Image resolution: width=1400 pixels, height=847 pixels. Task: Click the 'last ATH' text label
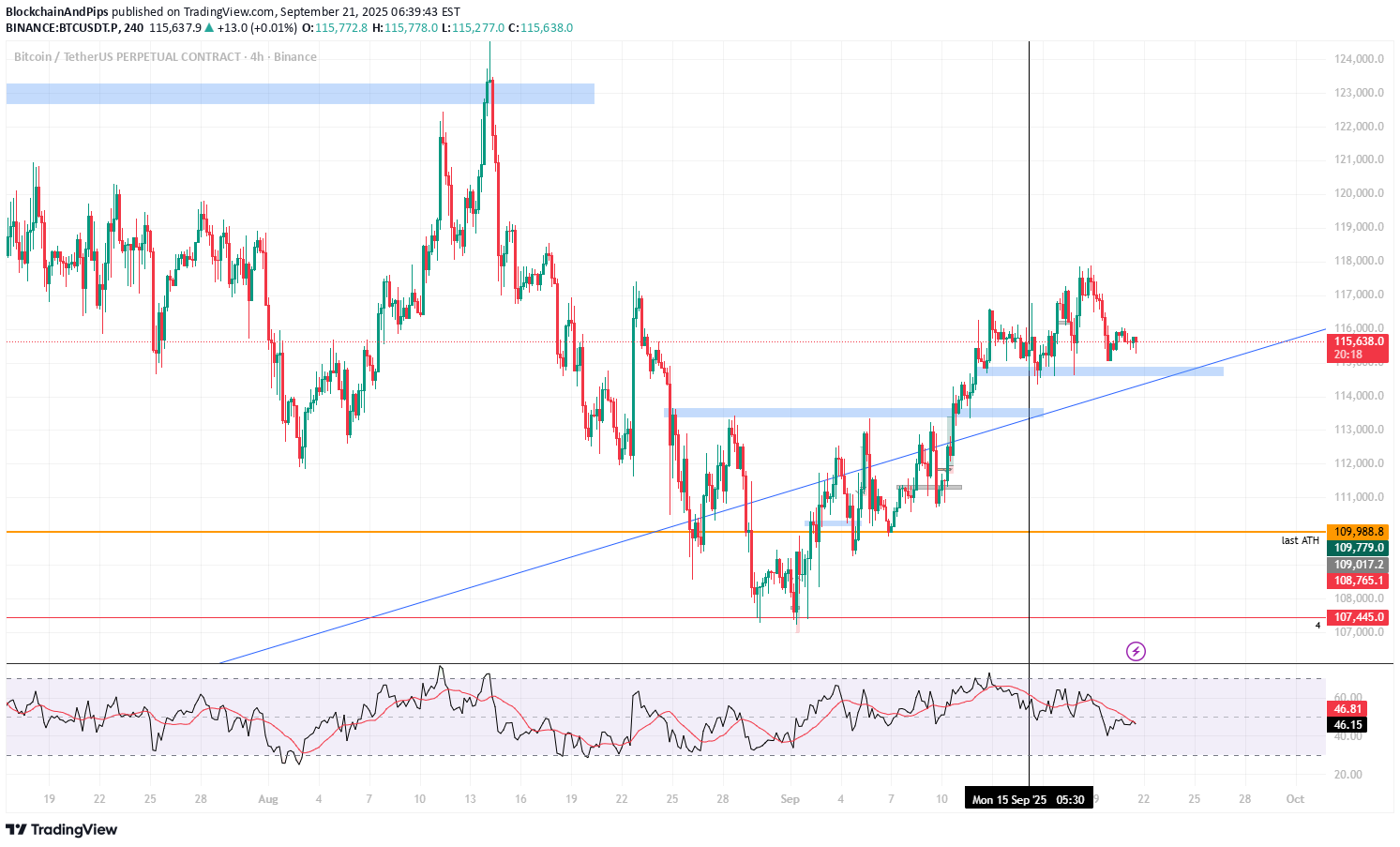[1300, 541]
